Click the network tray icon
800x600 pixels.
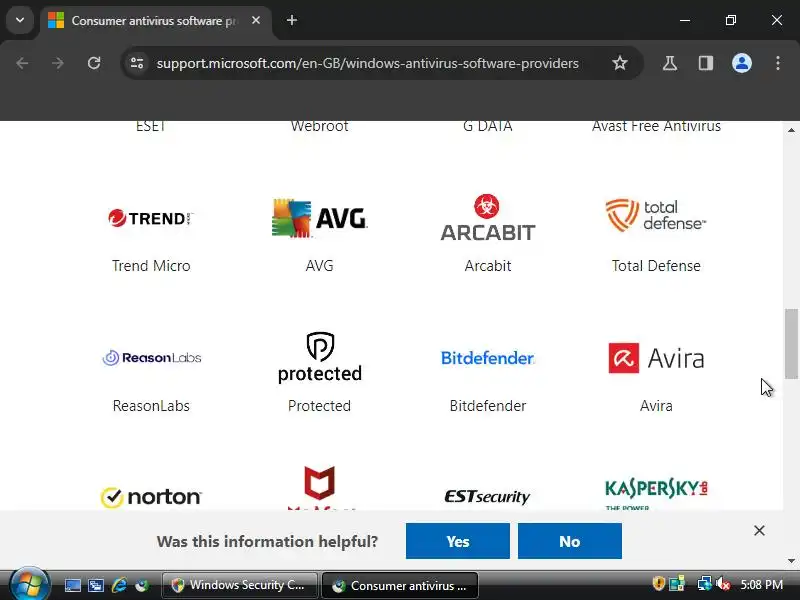[x=705, y=584]
